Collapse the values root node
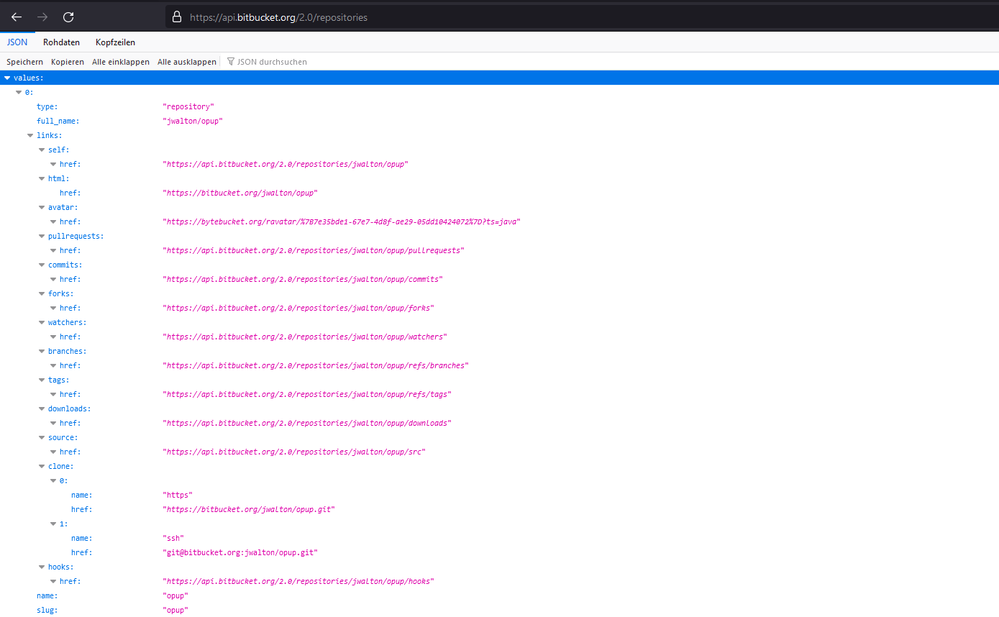This screenshot has width=999, height=617. coord(7,78)
